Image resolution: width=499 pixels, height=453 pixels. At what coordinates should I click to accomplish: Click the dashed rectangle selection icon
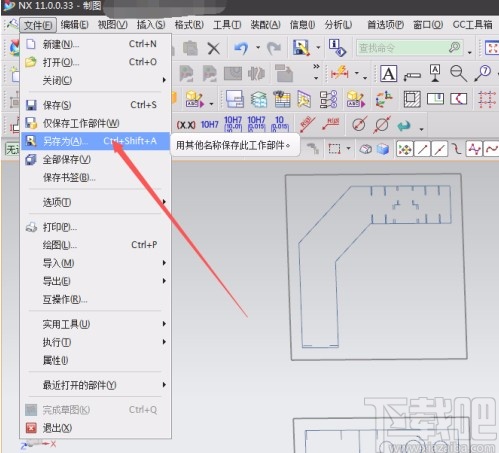click(x=334, y=149)
